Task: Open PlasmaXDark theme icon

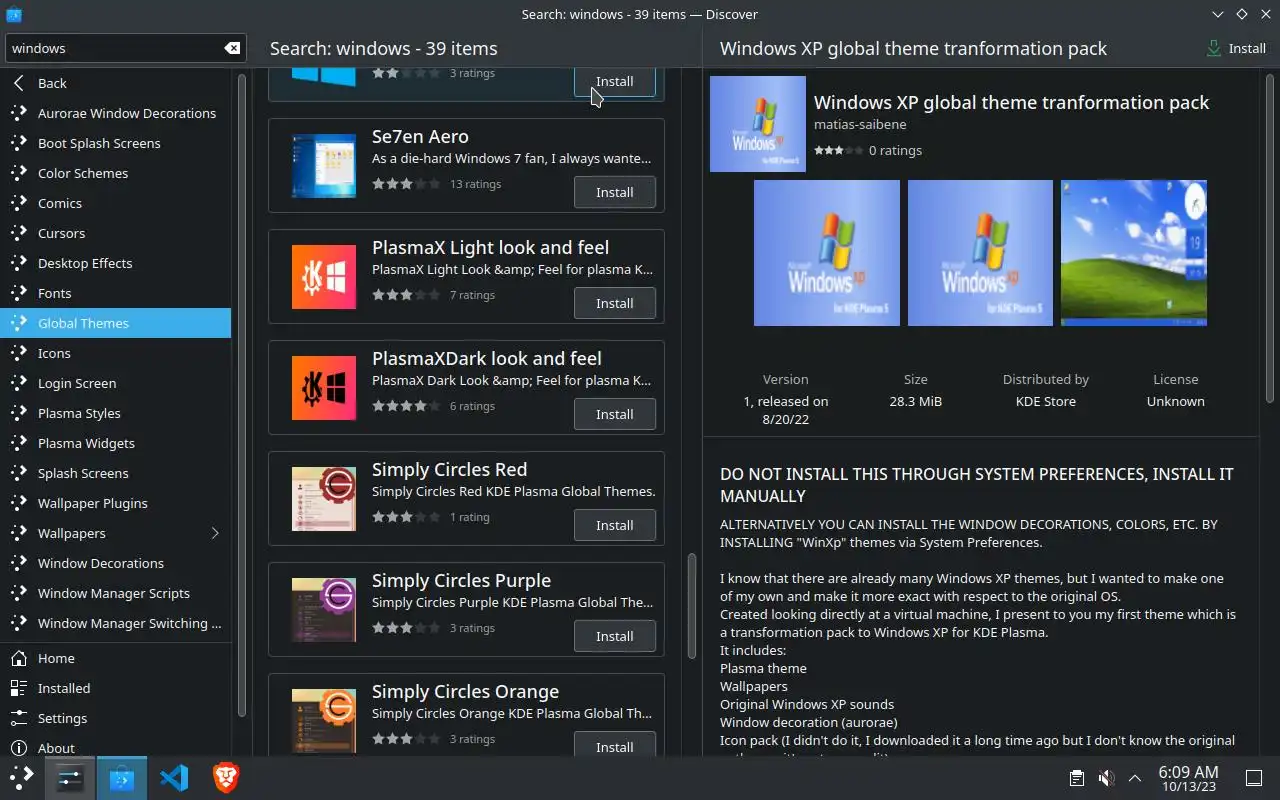Action: point(324,388)
